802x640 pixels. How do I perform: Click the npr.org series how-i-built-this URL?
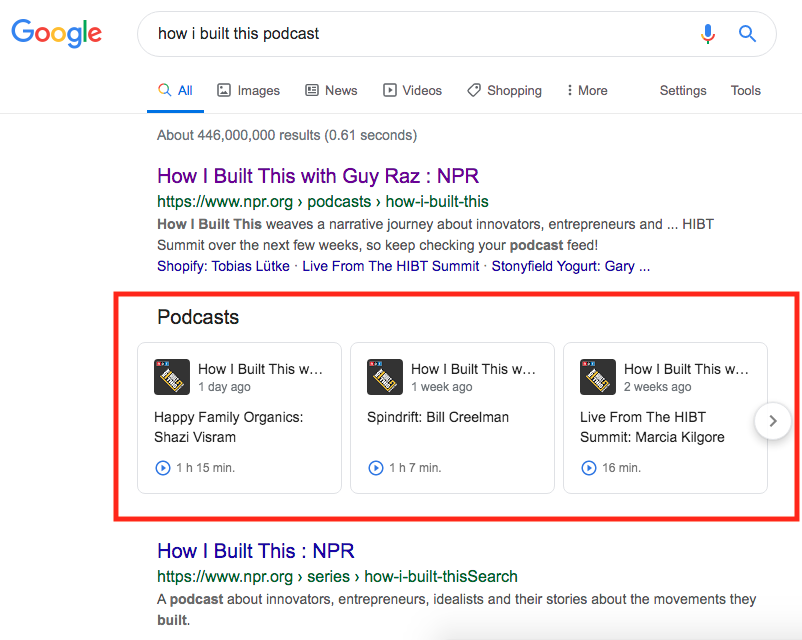pyautogui.click(x=337, y=577)
